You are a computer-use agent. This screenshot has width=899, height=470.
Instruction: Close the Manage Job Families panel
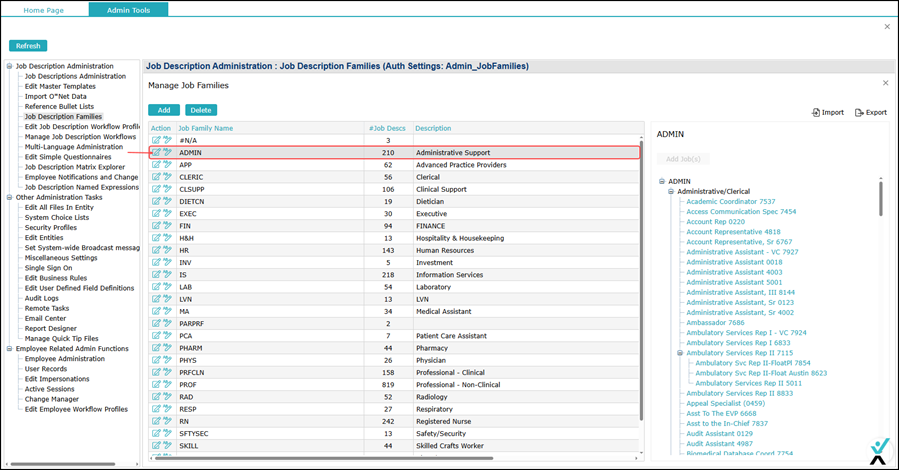(x=885, y=83)
